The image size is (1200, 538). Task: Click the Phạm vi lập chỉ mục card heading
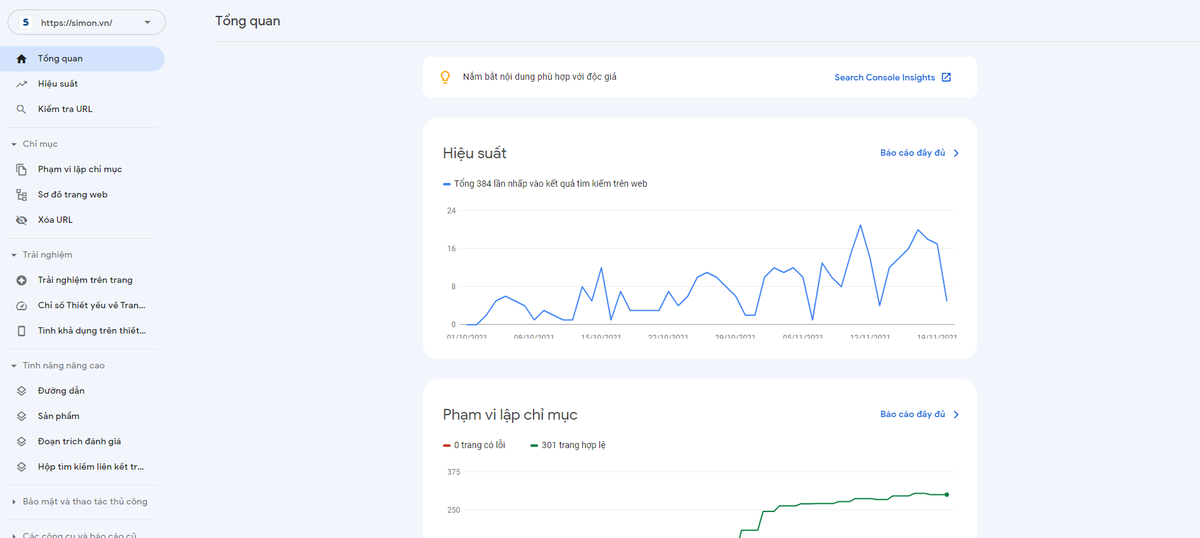[x=510, y=414]
